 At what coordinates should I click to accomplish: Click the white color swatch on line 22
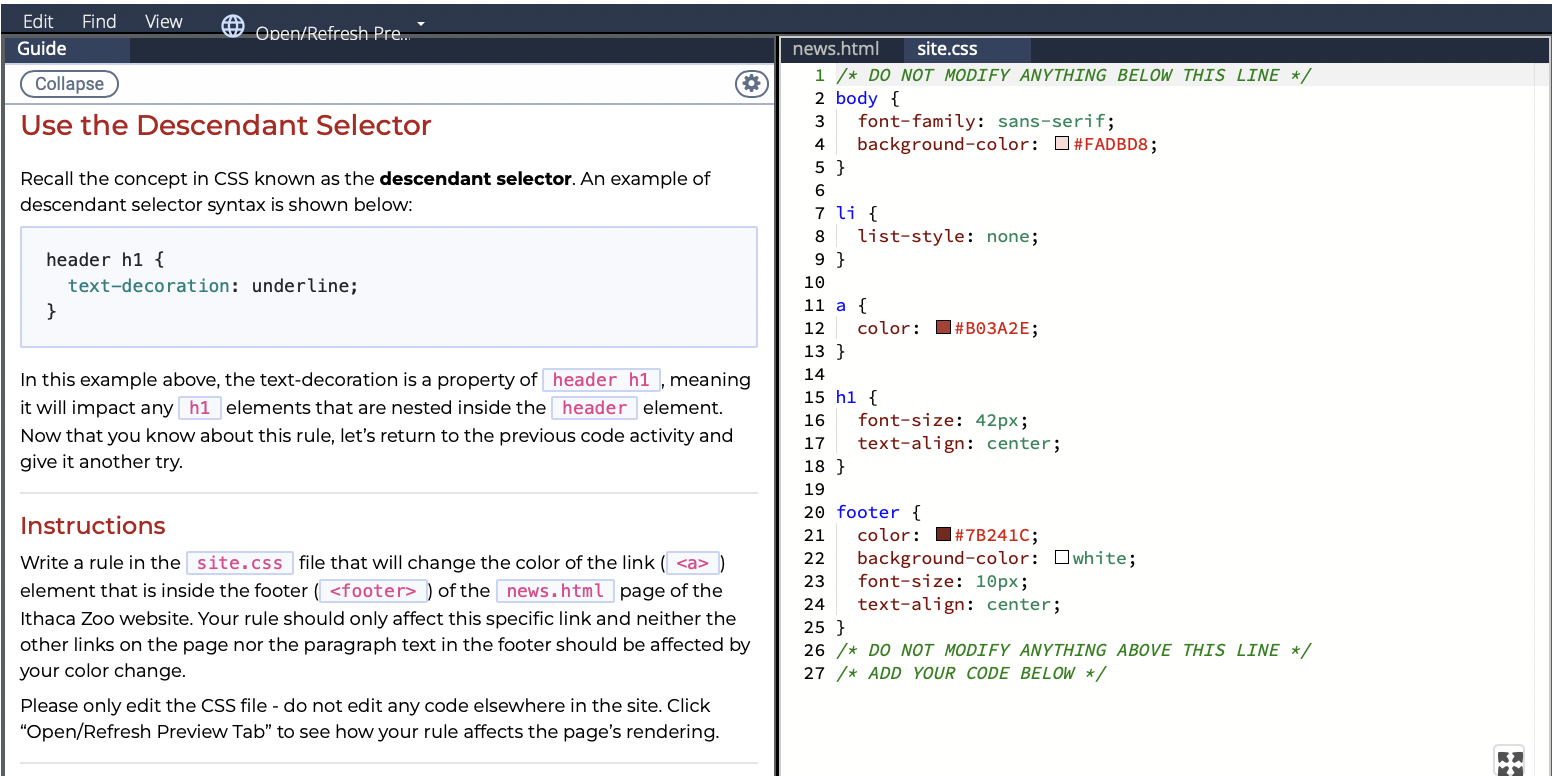click(x=1063, y=558)
